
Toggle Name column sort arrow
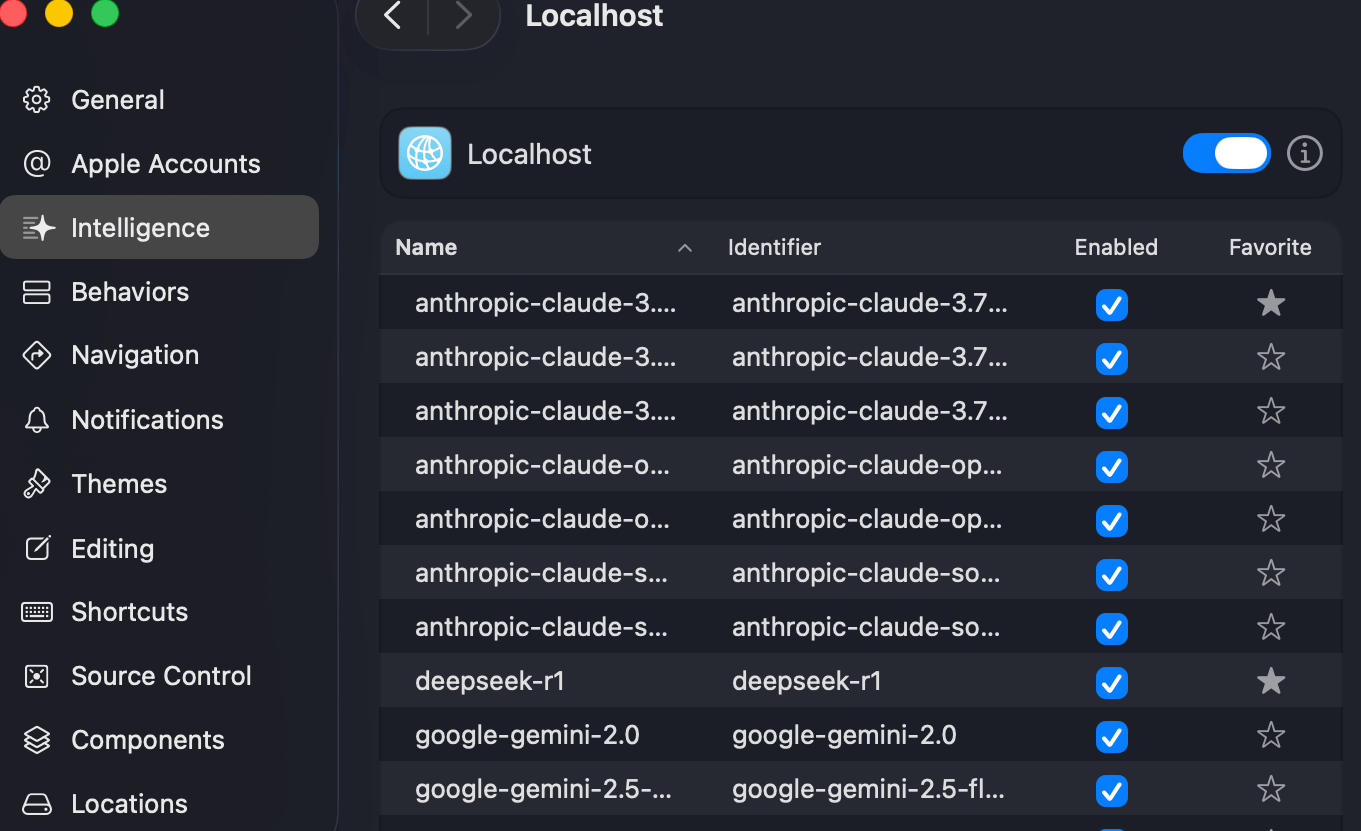point(685,248)
